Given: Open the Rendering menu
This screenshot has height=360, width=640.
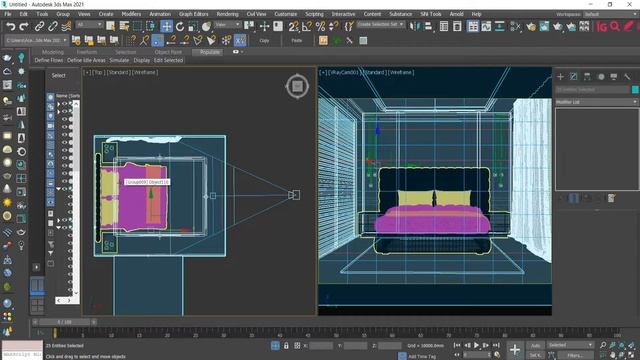Looking at the screenshot, I should [227, 14].
